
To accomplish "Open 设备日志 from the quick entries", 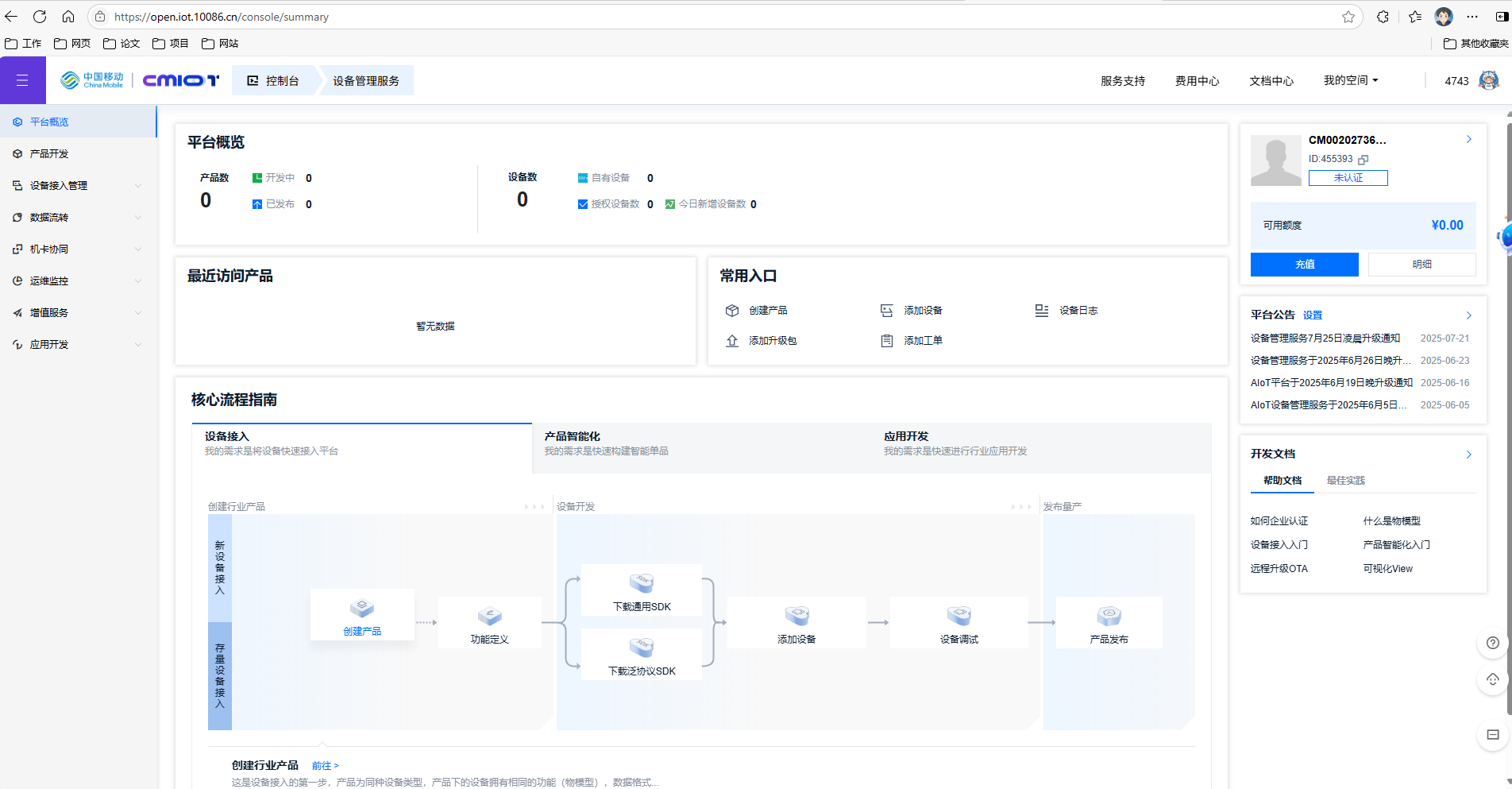I will pyautogui.click(x=1041, y=310).
